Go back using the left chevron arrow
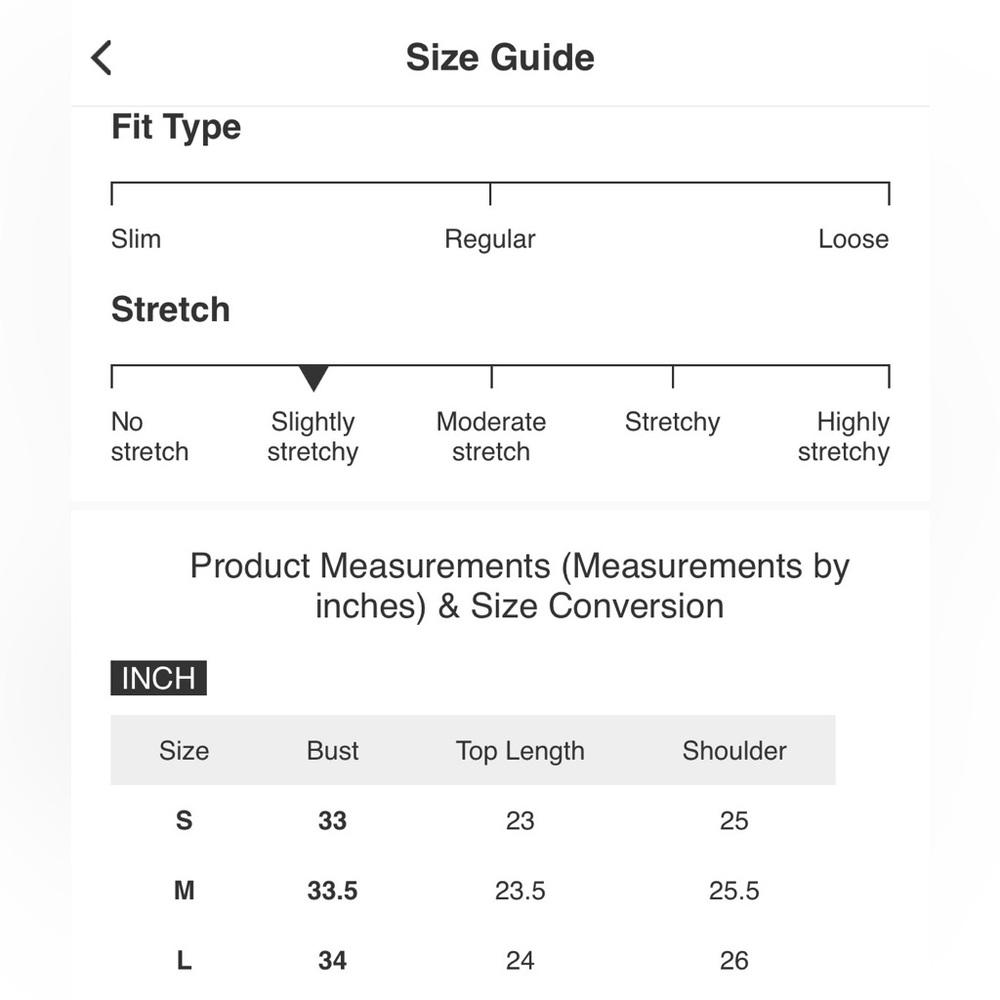The width and height of the screenshot is (1000, 1000). click(x=101, y=57)
